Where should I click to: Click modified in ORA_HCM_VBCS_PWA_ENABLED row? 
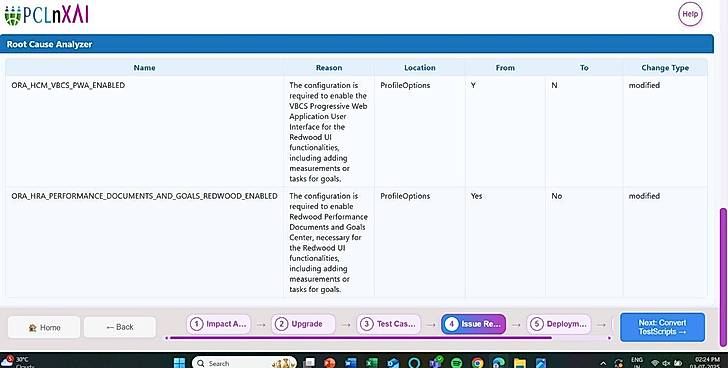click(x=644, y=85)
